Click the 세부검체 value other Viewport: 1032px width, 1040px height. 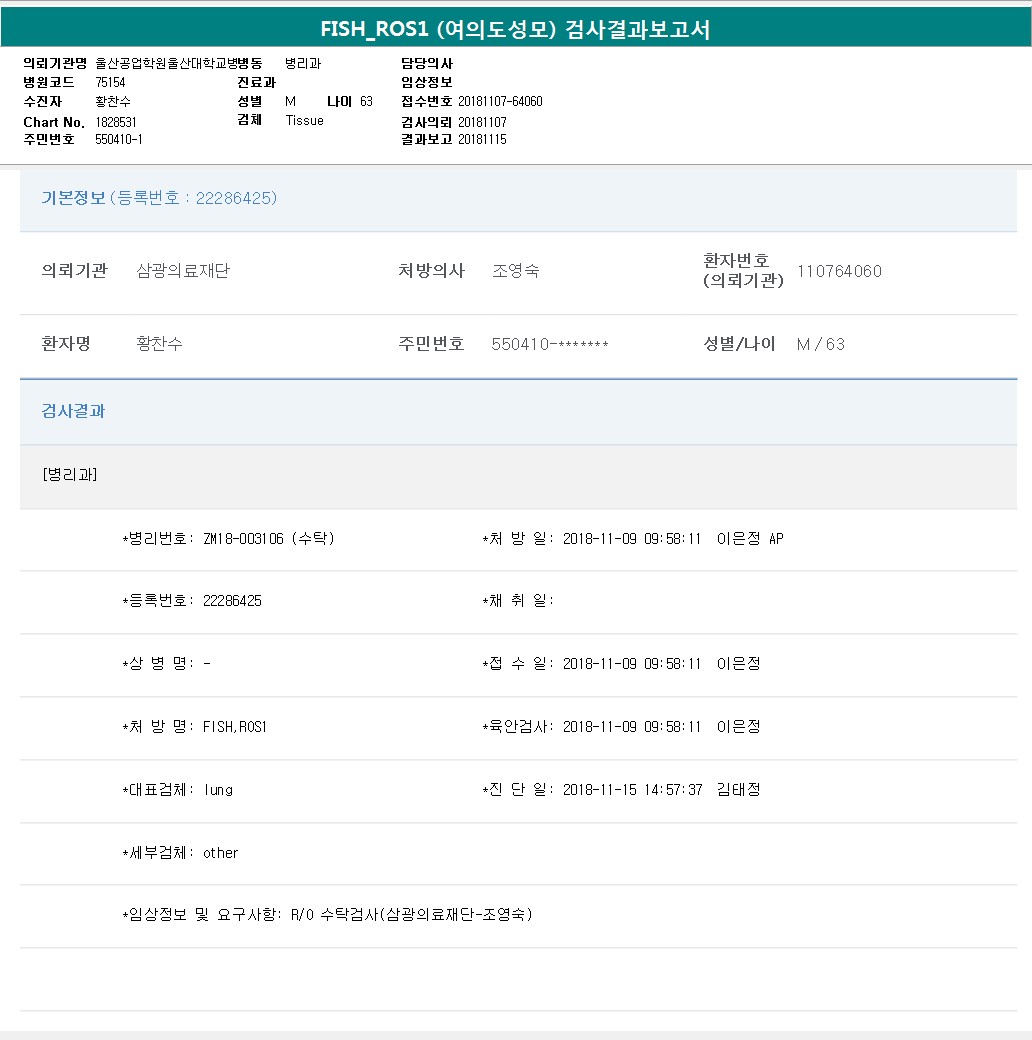pyautogui.click(x=220, y=852)
